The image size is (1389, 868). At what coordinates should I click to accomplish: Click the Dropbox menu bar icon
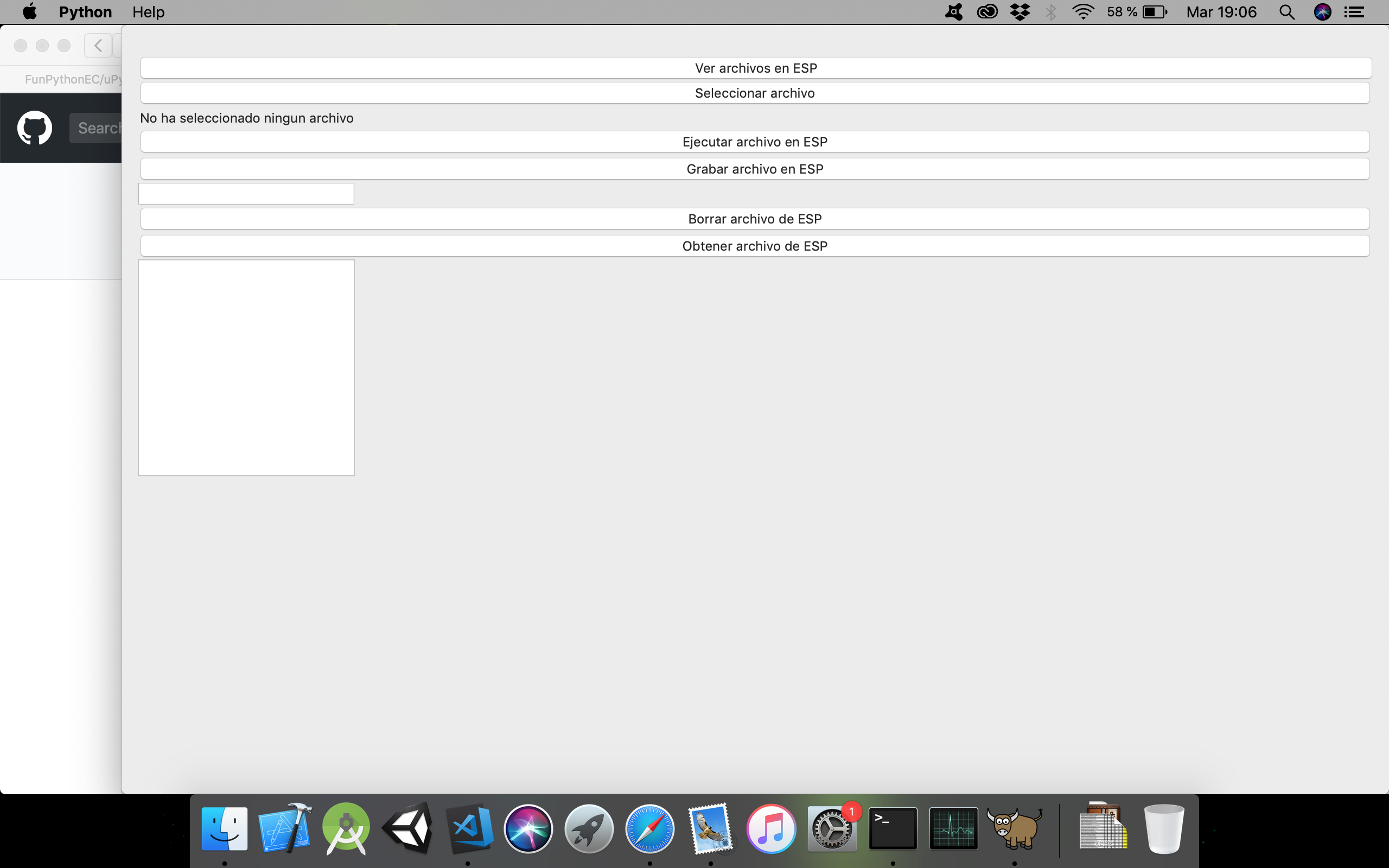pyautogui.click(x=1020, y=12)
